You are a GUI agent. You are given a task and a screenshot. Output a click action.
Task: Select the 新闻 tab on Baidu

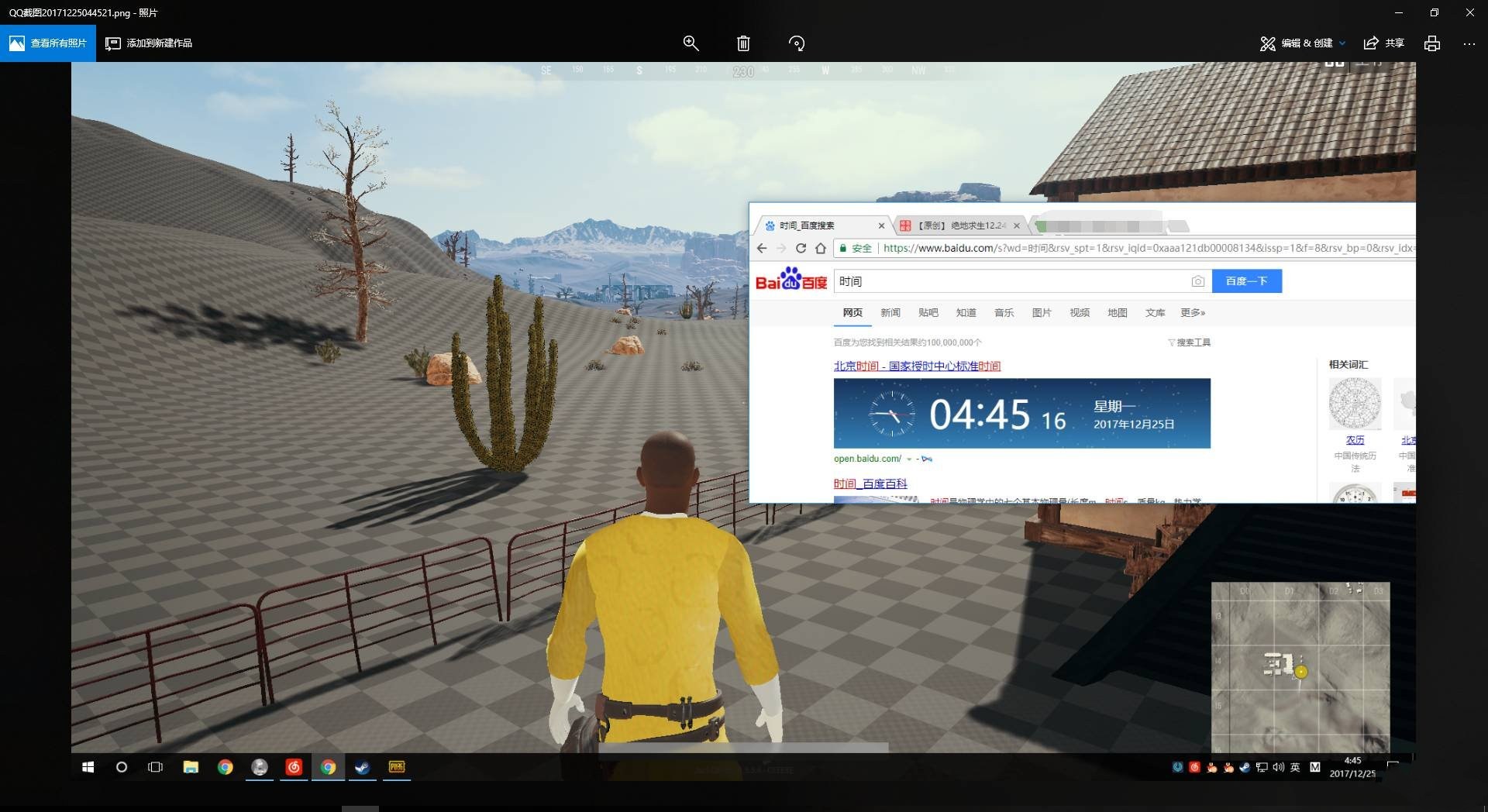point(890,313)
